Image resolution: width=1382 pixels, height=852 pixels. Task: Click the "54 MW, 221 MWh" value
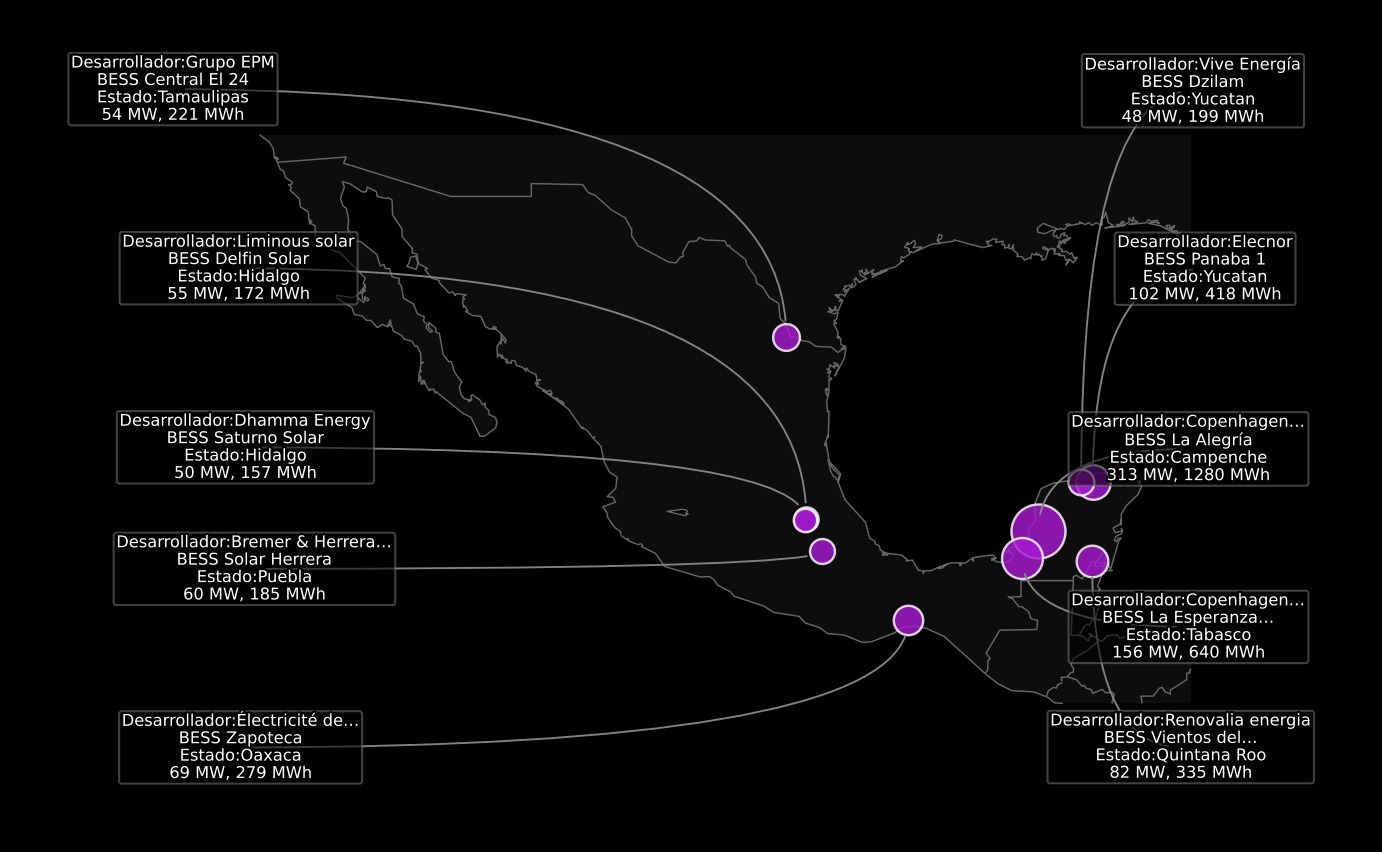(173, 114)
